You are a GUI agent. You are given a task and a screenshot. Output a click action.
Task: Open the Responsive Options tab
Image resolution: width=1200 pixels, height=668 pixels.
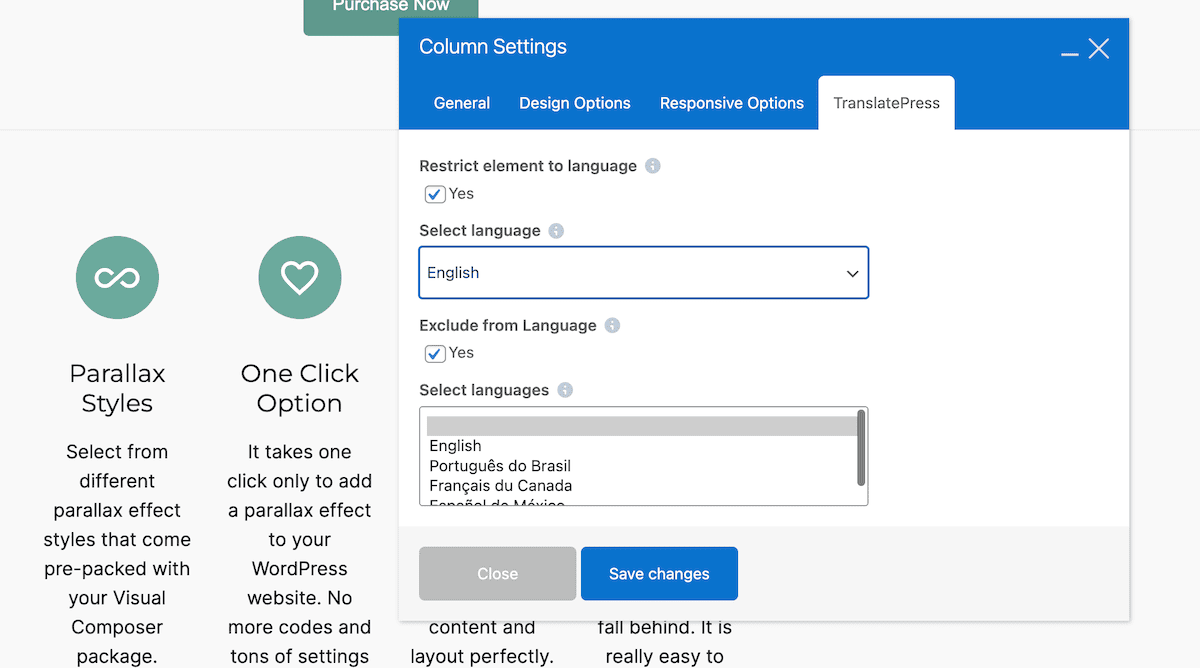(x=731, y=102)
